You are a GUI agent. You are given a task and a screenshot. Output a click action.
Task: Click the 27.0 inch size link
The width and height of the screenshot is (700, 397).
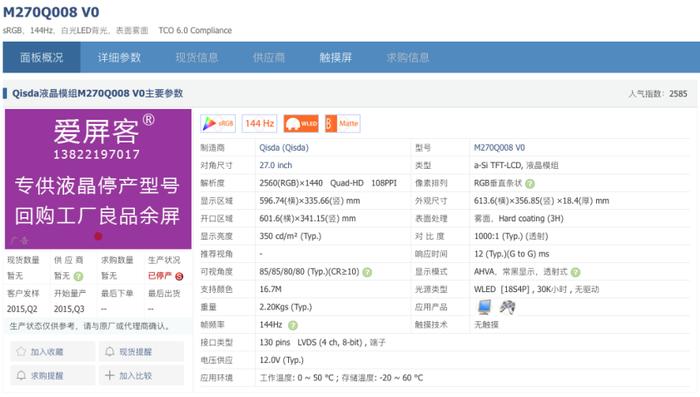tap(275, 165)
